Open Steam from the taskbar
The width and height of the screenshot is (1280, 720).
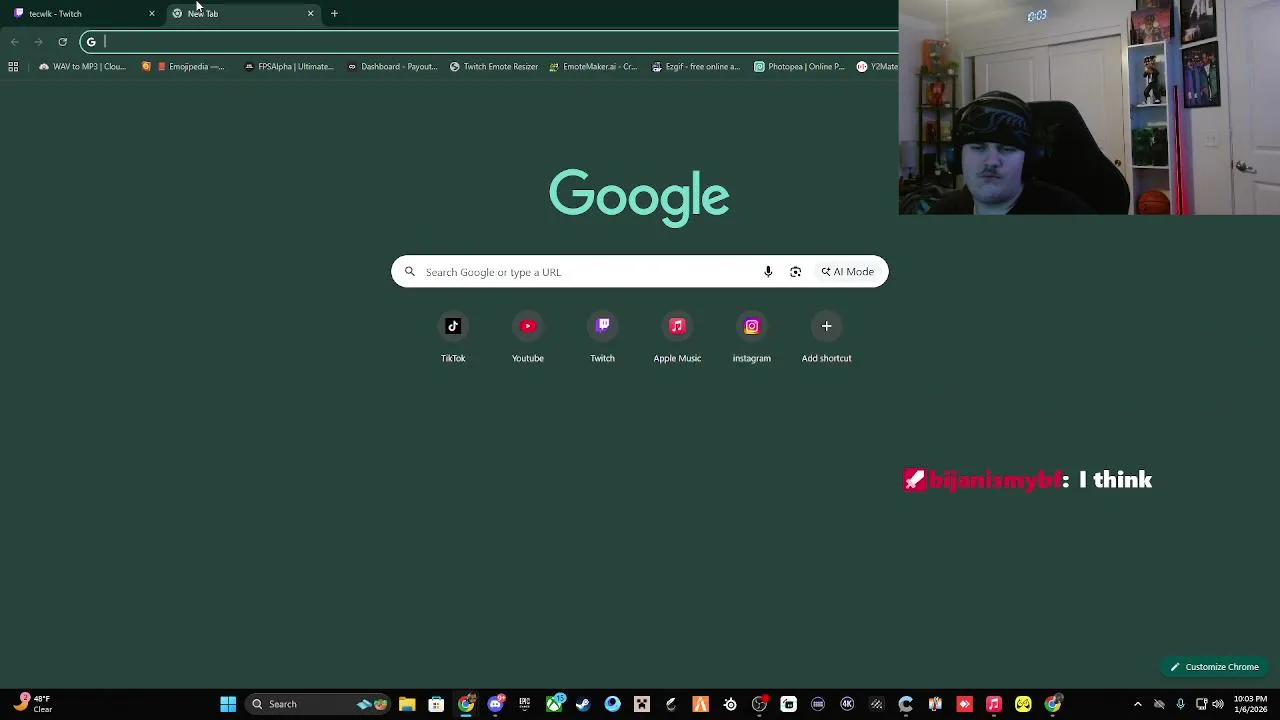583,704
